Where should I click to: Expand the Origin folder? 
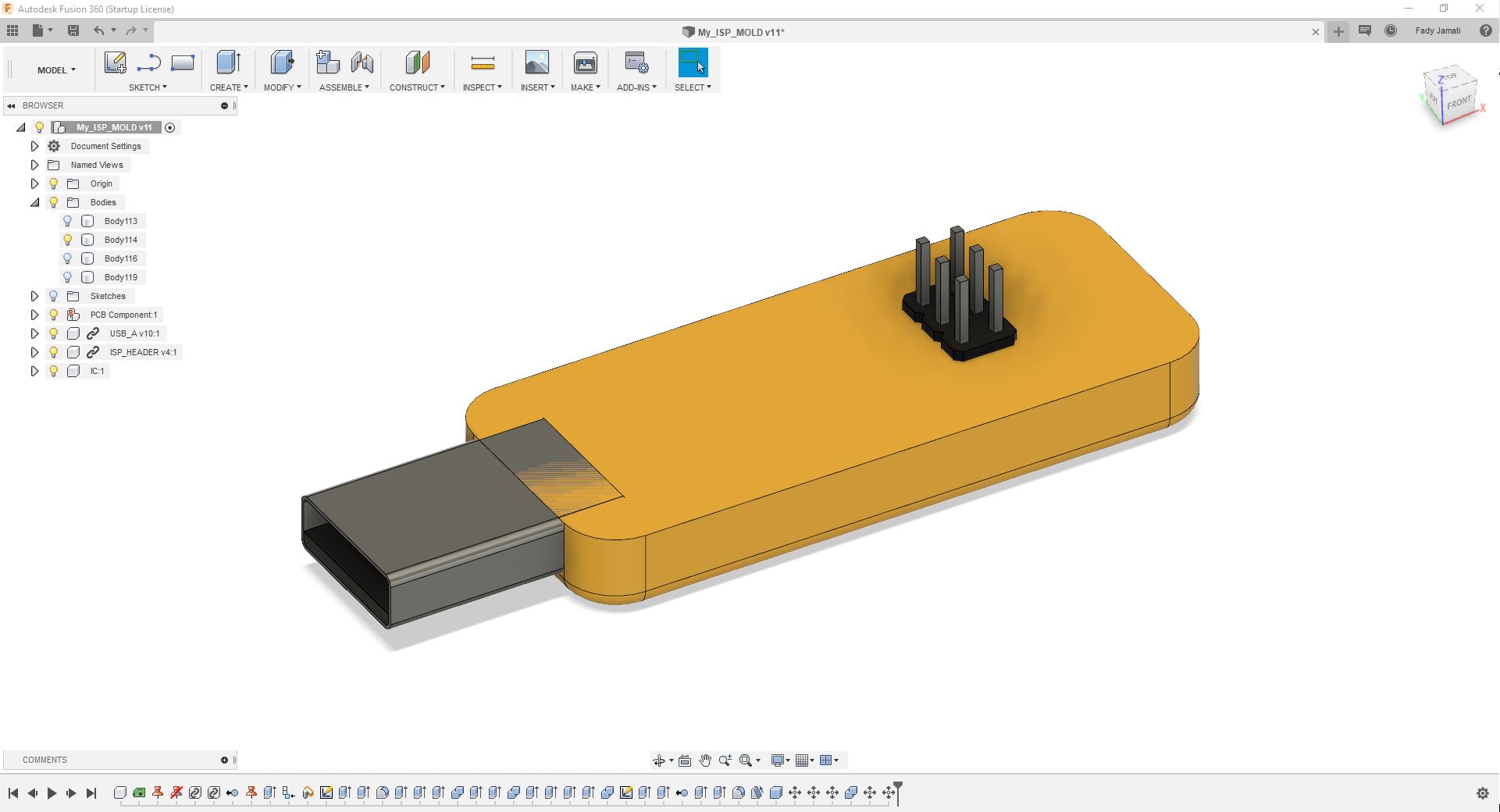click(x=34, y=183)
